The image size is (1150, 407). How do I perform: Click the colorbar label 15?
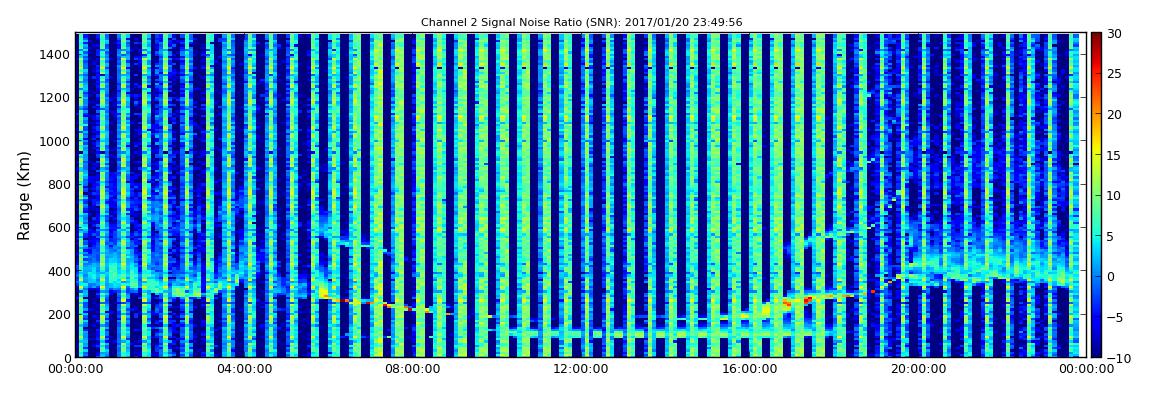pyautogui.click(x=1115, y=155)
